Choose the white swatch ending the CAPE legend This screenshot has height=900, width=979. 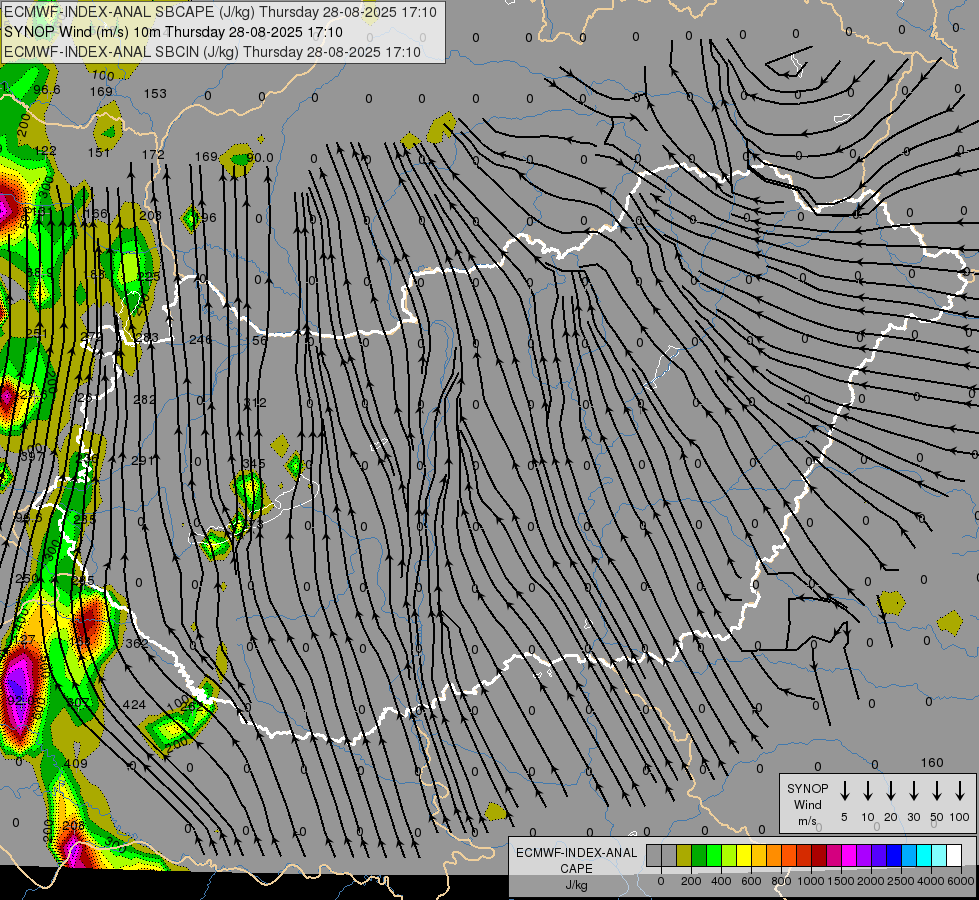click(954, 856)
